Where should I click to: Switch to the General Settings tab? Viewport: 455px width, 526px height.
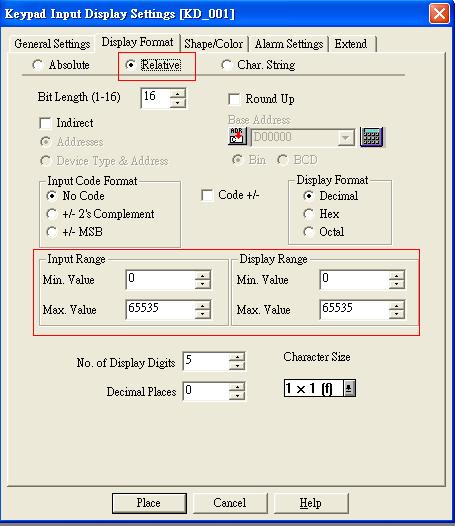pos(52,44)
